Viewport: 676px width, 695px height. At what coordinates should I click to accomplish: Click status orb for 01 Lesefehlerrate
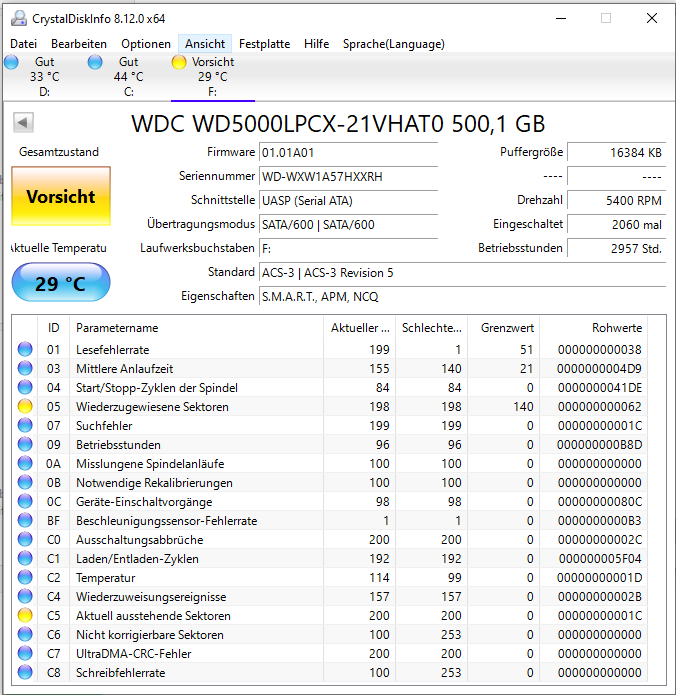(25, 349)
